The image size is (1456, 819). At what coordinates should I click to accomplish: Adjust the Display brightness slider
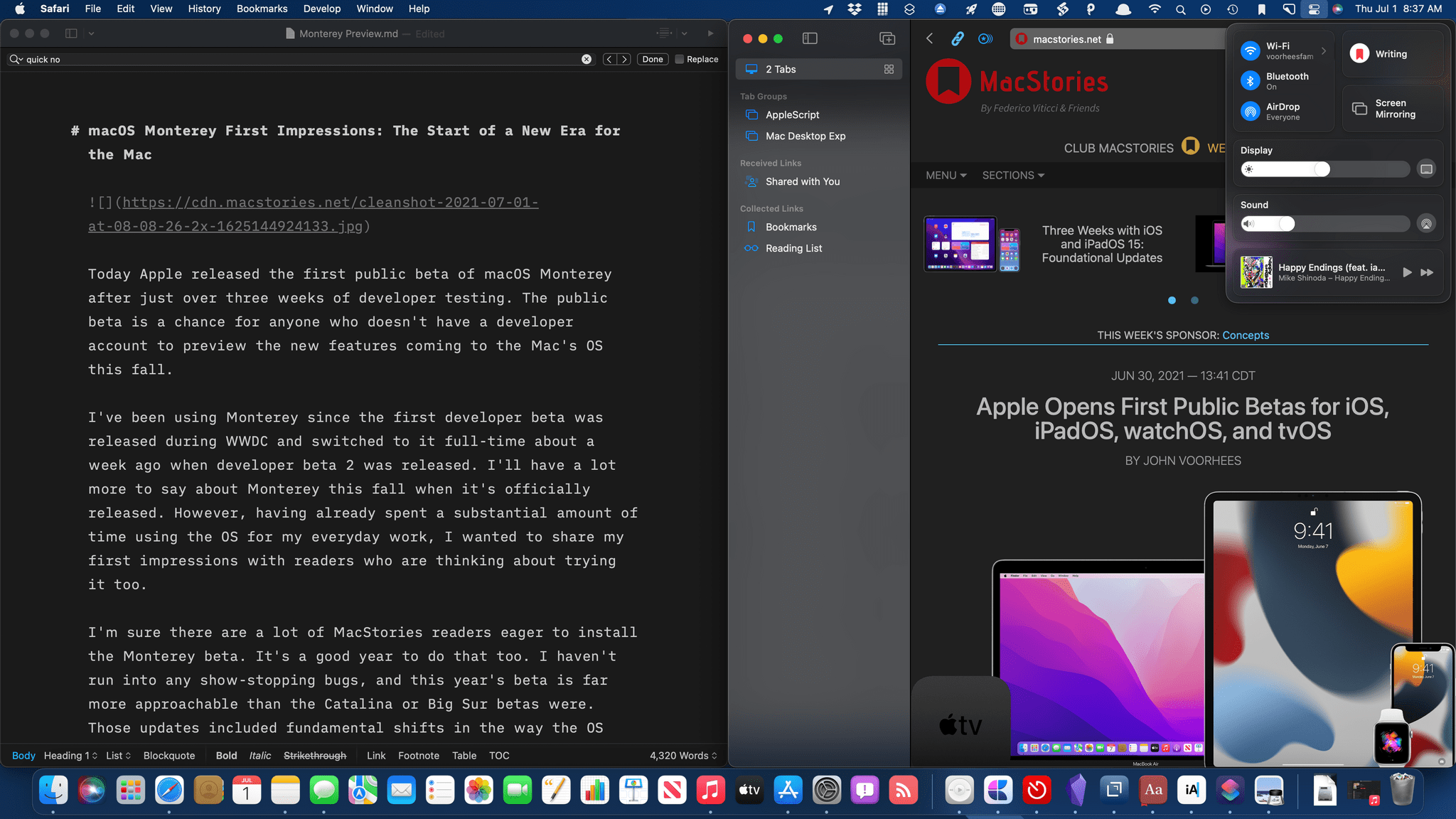[1324, 169]
